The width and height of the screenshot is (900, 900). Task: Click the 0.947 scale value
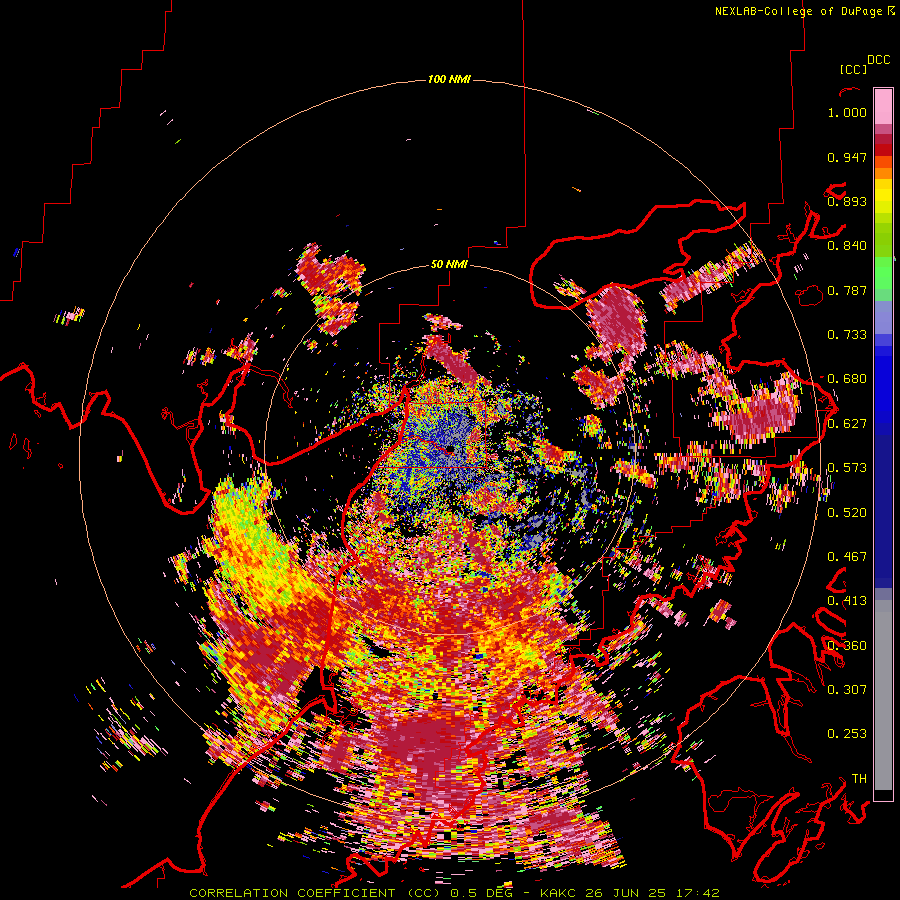(x=847, y=157)
